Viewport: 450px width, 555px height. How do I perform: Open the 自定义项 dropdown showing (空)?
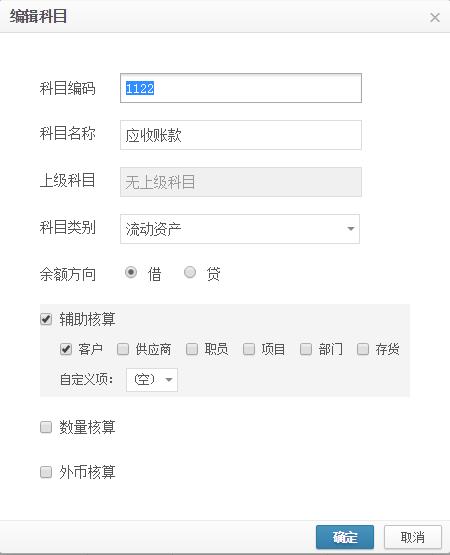tap(152, 380)
